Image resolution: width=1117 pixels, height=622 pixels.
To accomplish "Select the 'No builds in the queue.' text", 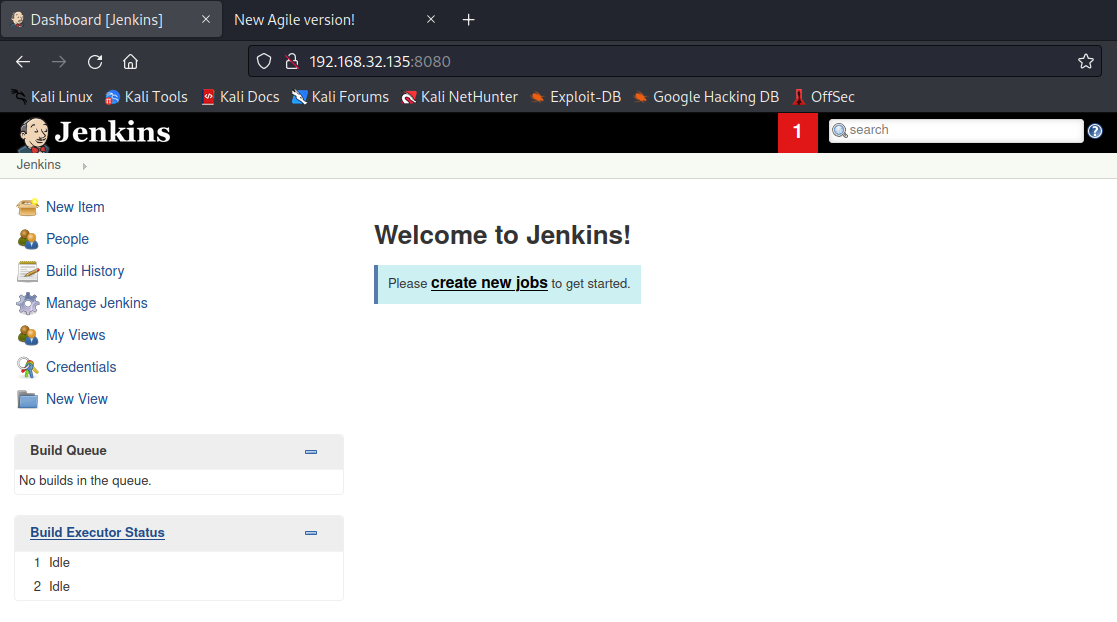I will pyautogui.click(x=85, y=481).
